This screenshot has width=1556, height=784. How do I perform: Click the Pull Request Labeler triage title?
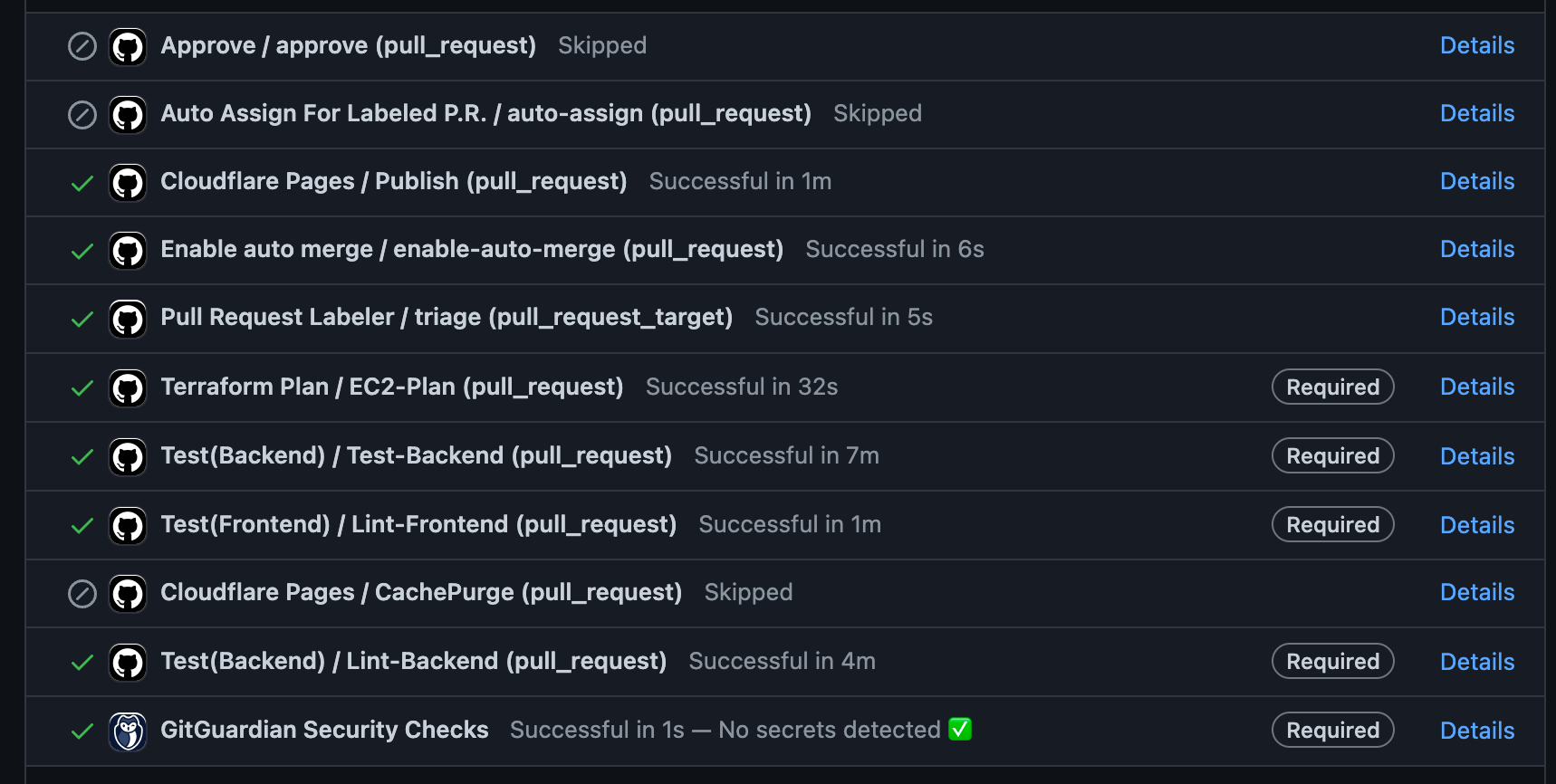[x=446, y=317]
